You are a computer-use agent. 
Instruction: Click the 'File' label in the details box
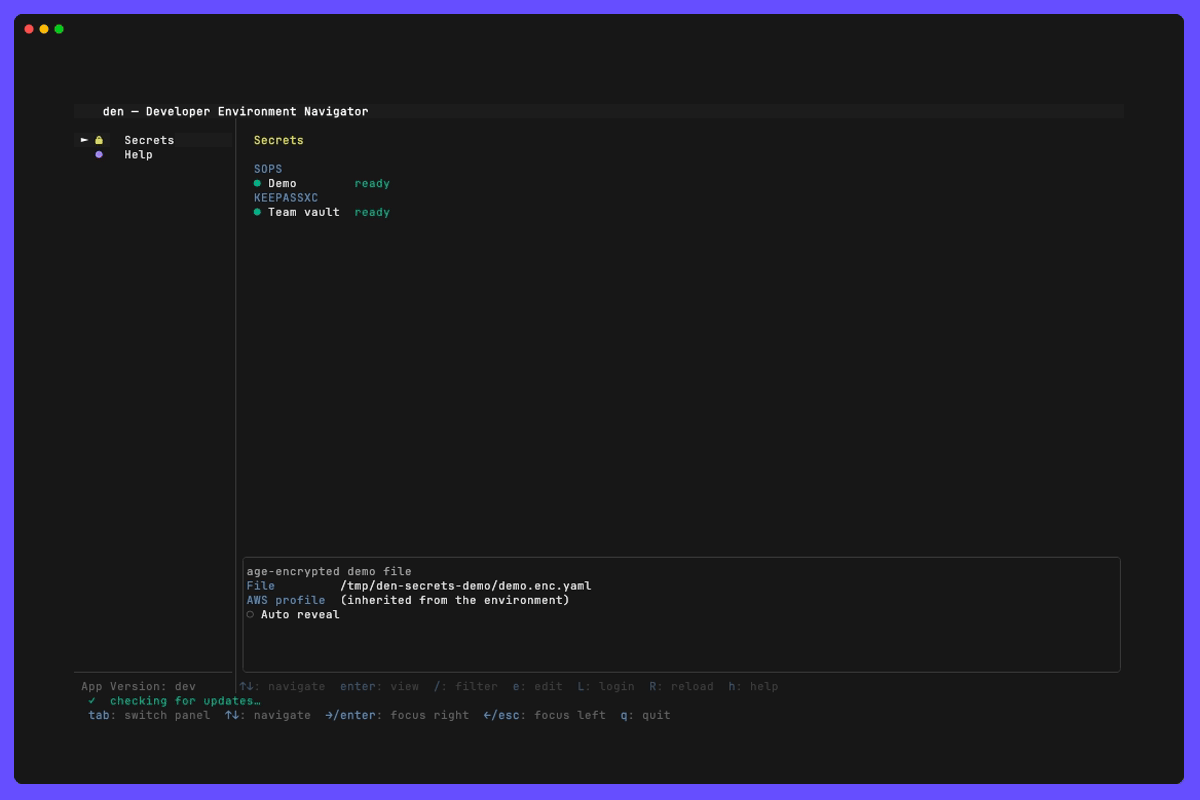tap(261, 586)
